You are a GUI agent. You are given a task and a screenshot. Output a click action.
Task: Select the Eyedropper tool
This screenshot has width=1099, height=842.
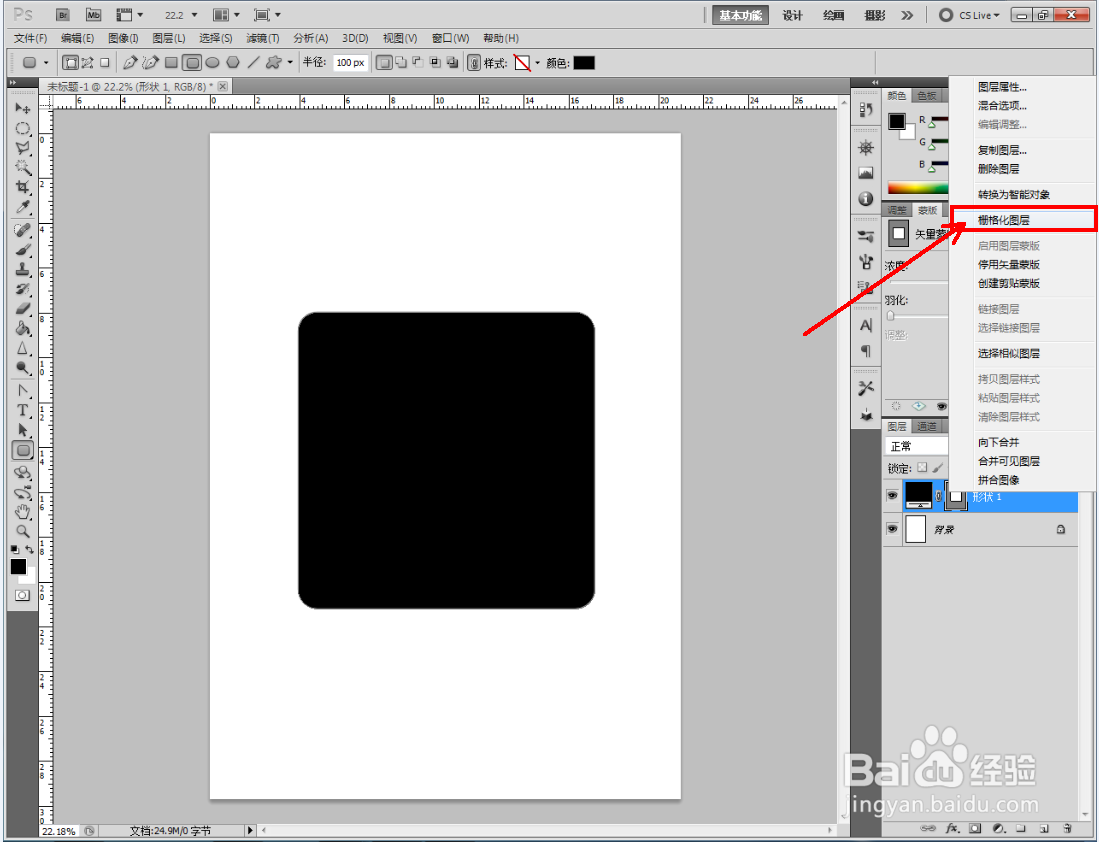pos(22,207)
